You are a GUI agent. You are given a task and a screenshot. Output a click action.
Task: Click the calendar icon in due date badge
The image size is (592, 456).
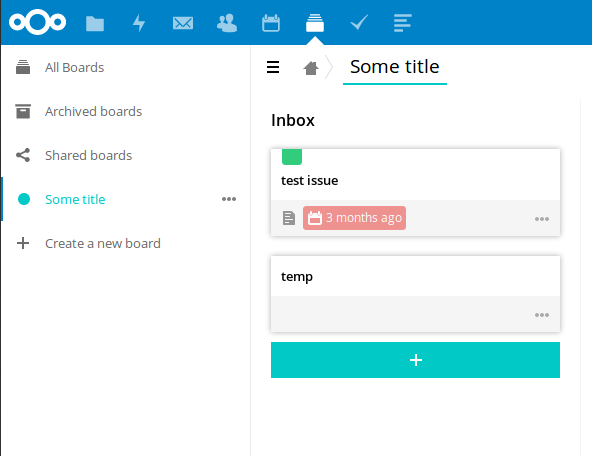coord(314,218)
